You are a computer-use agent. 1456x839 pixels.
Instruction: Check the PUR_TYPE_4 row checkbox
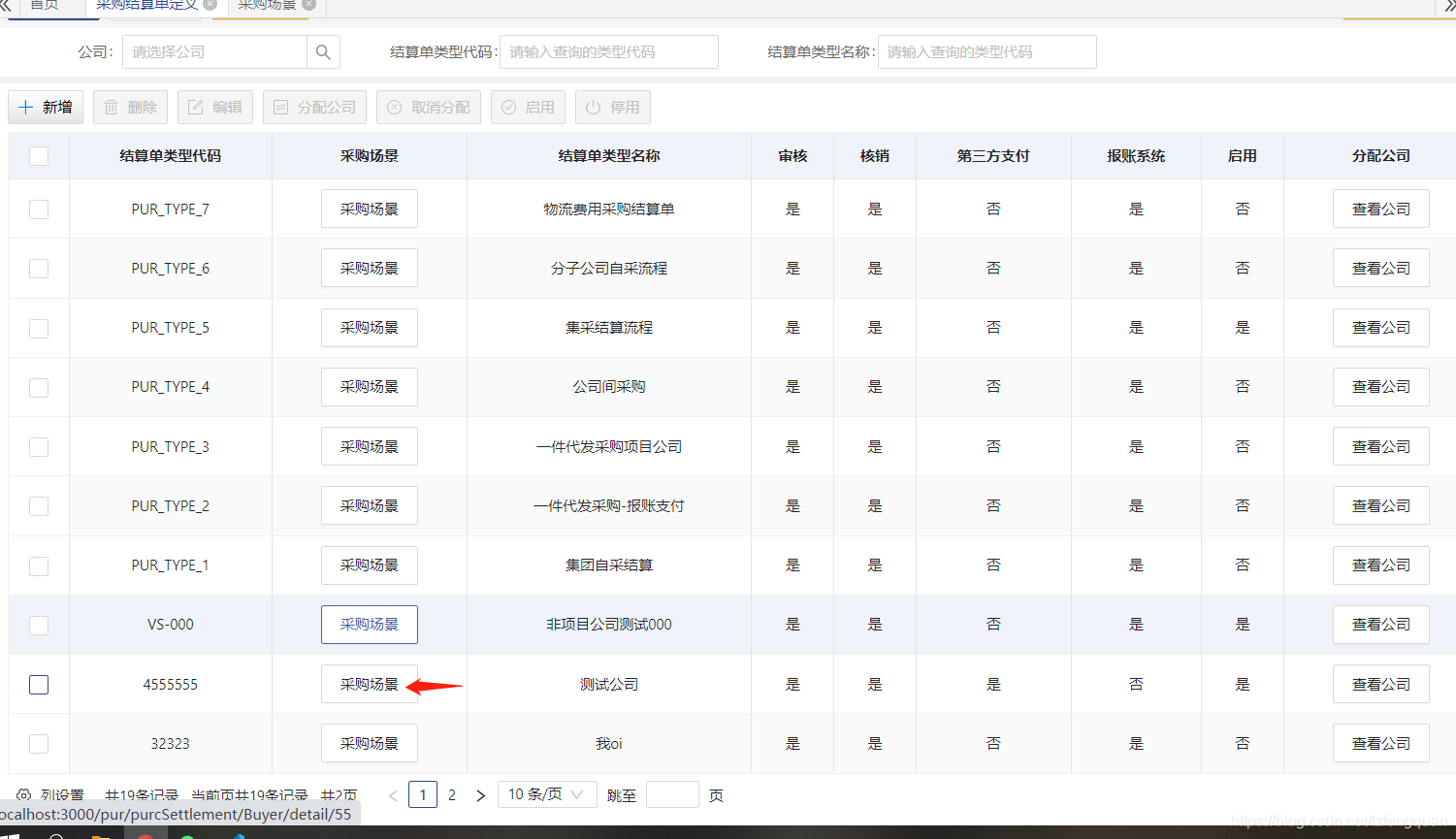(x=39, y=387)
